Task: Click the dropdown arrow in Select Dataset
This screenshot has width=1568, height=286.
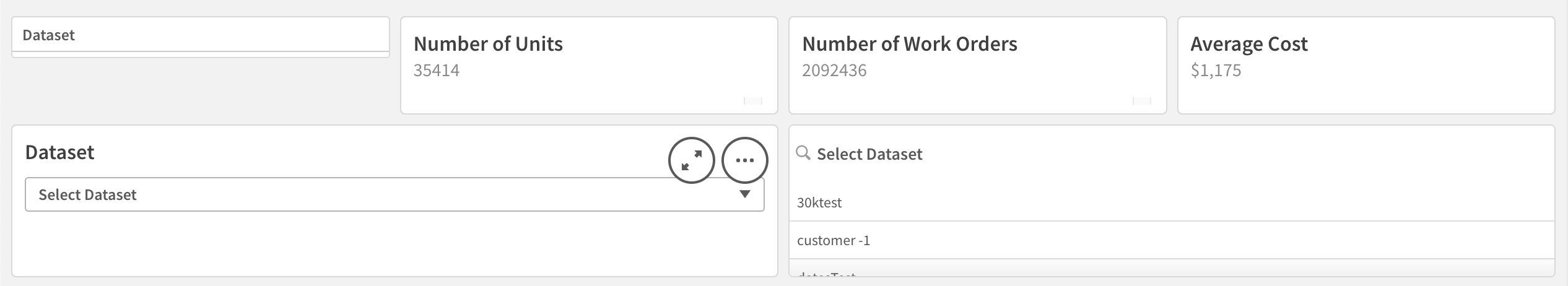Action: click(745, 194)
